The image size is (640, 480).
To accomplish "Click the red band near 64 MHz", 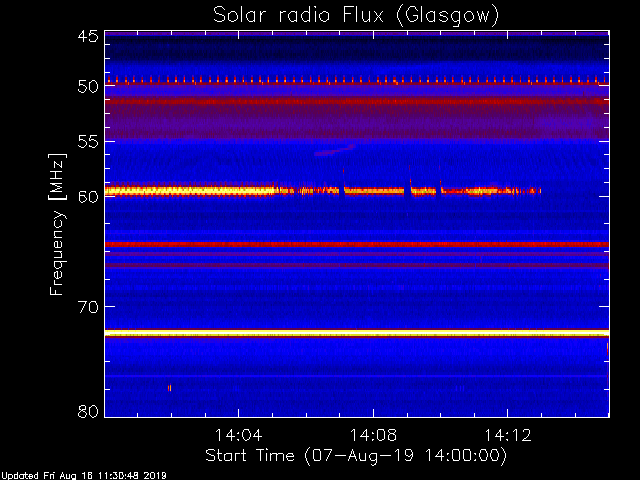I will click(357, 244).
